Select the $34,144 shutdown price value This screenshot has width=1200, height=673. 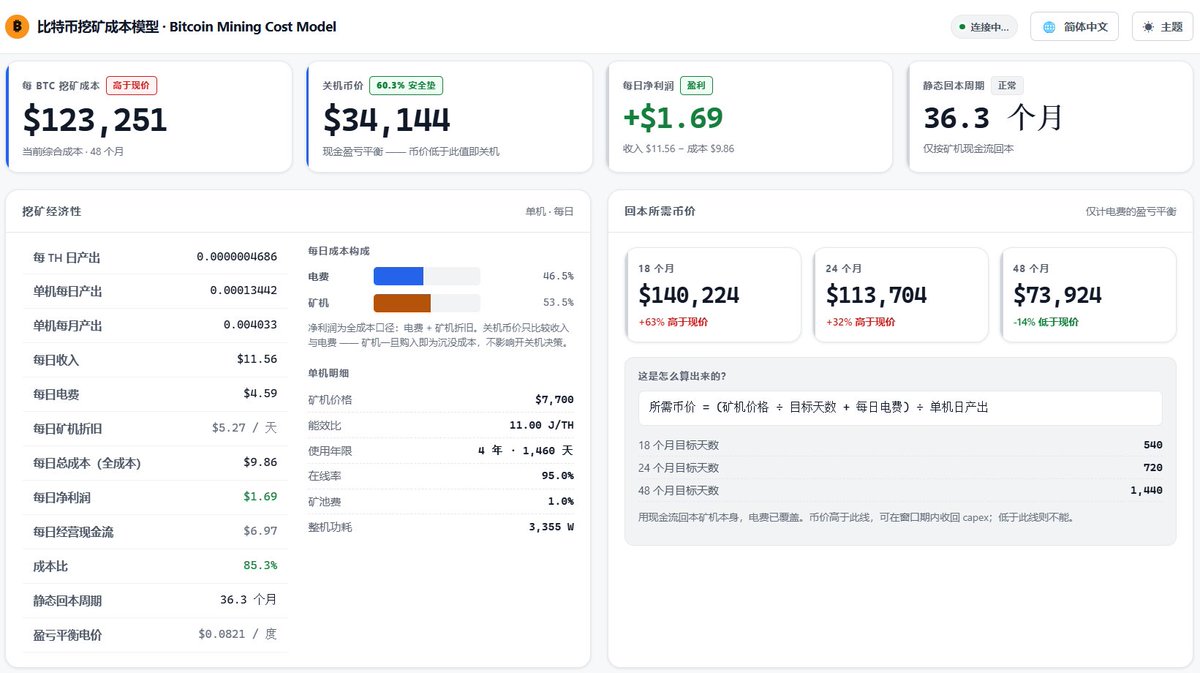point(387,120)
